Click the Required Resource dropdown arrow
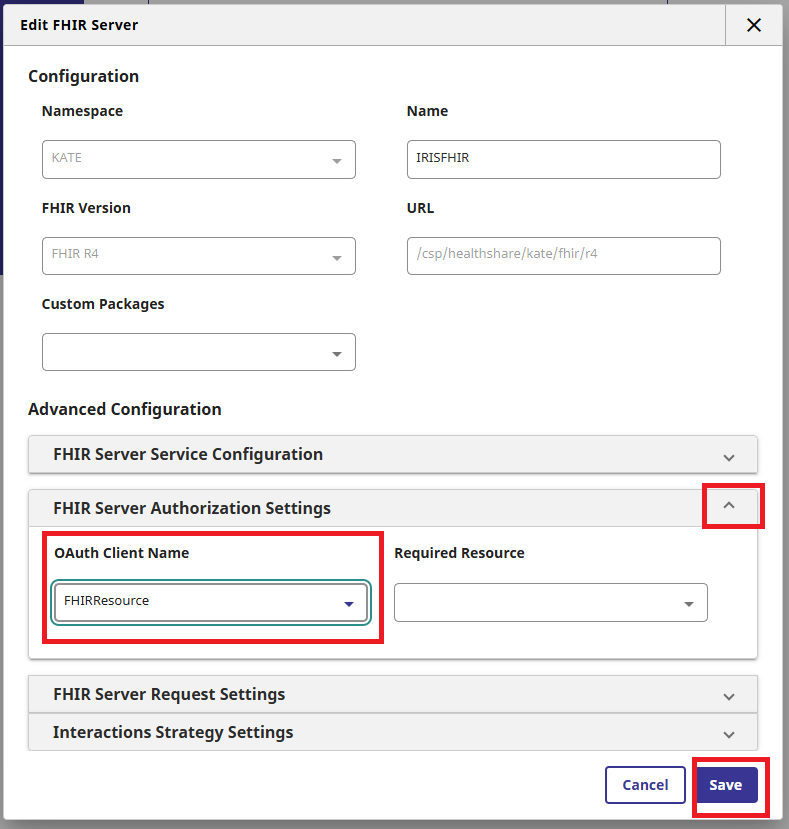 point(689,604)
